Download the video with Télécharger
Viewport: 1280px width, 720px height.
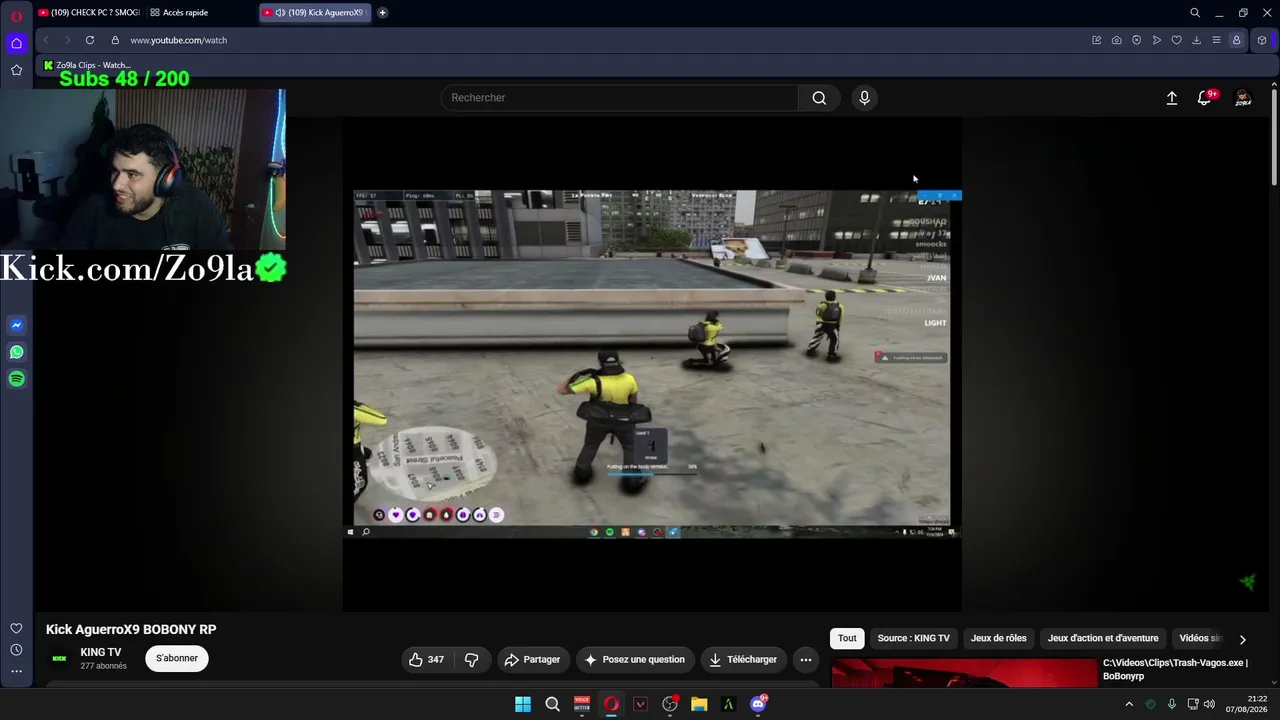[743, 660]
